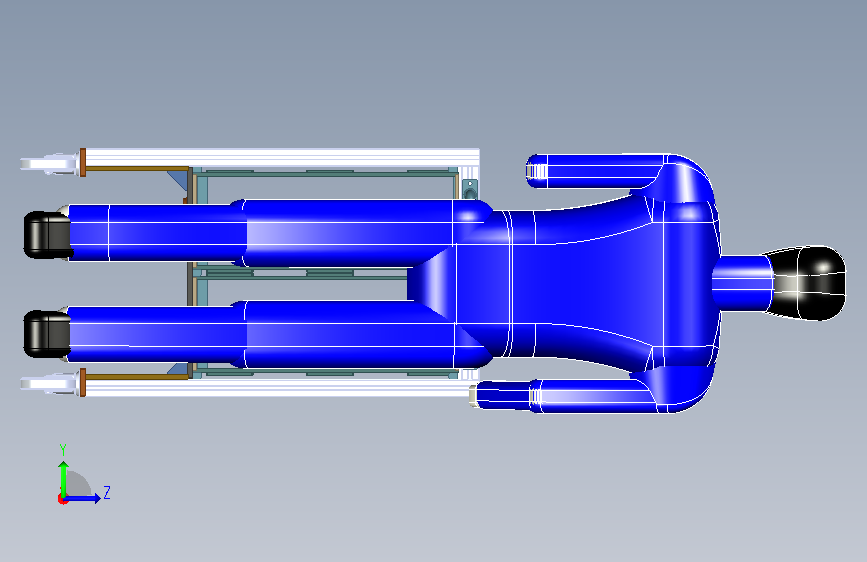This screenshot has height=562, width=867.
Task: Select the top white frame rail
Action: [282, 157]
